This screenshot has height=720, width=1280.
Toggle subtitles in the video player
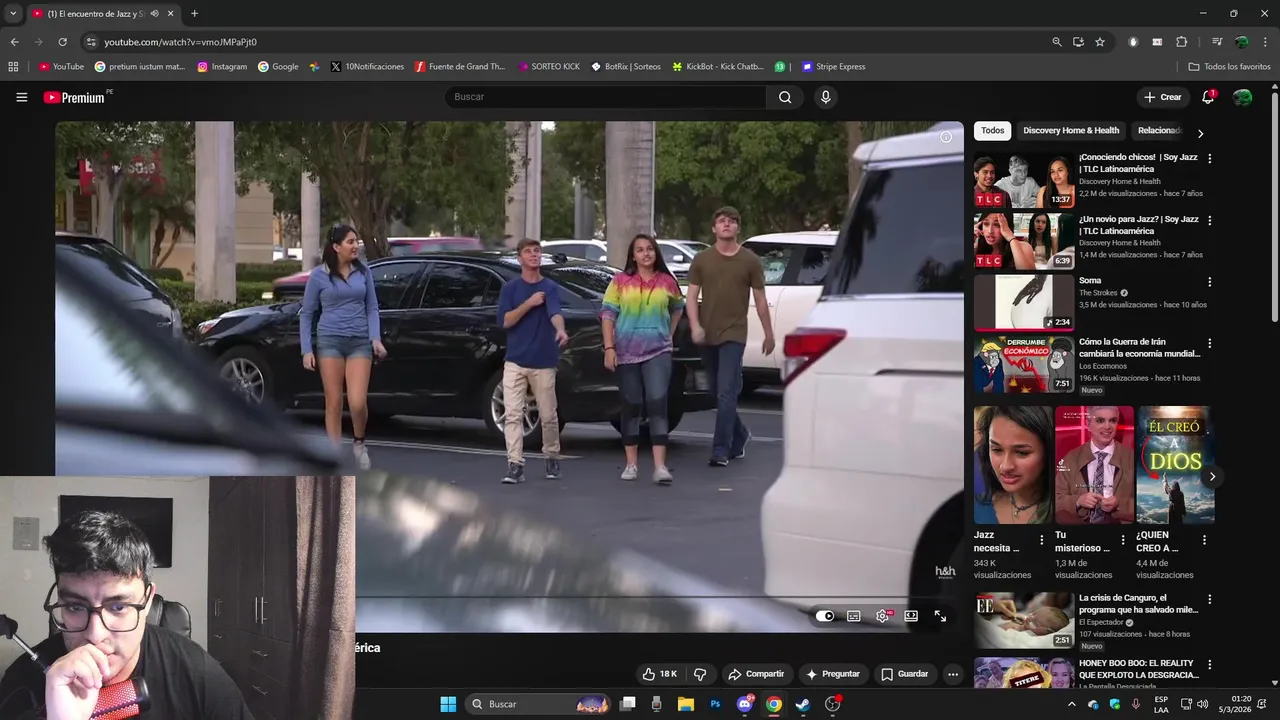point(854,616)
